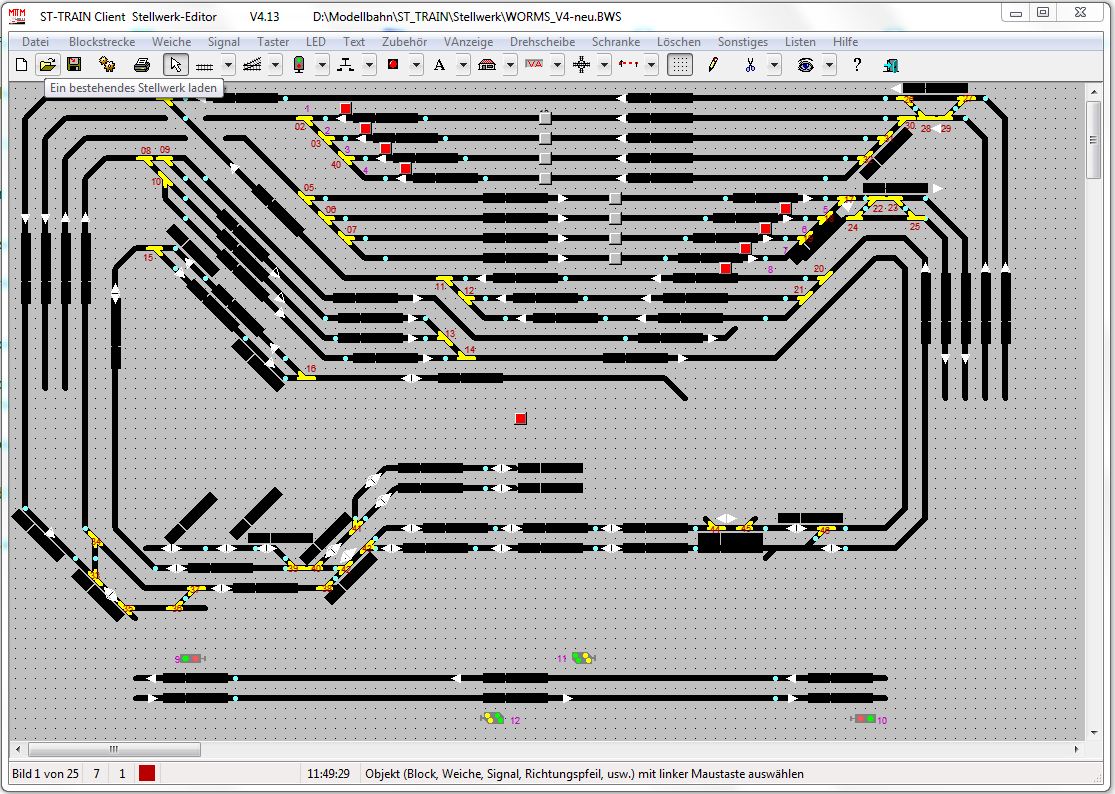This screenshot has width=1115, height=794.
Task: Click the question mark help icon
Action: pyautogui.click(x=857, y=65)
